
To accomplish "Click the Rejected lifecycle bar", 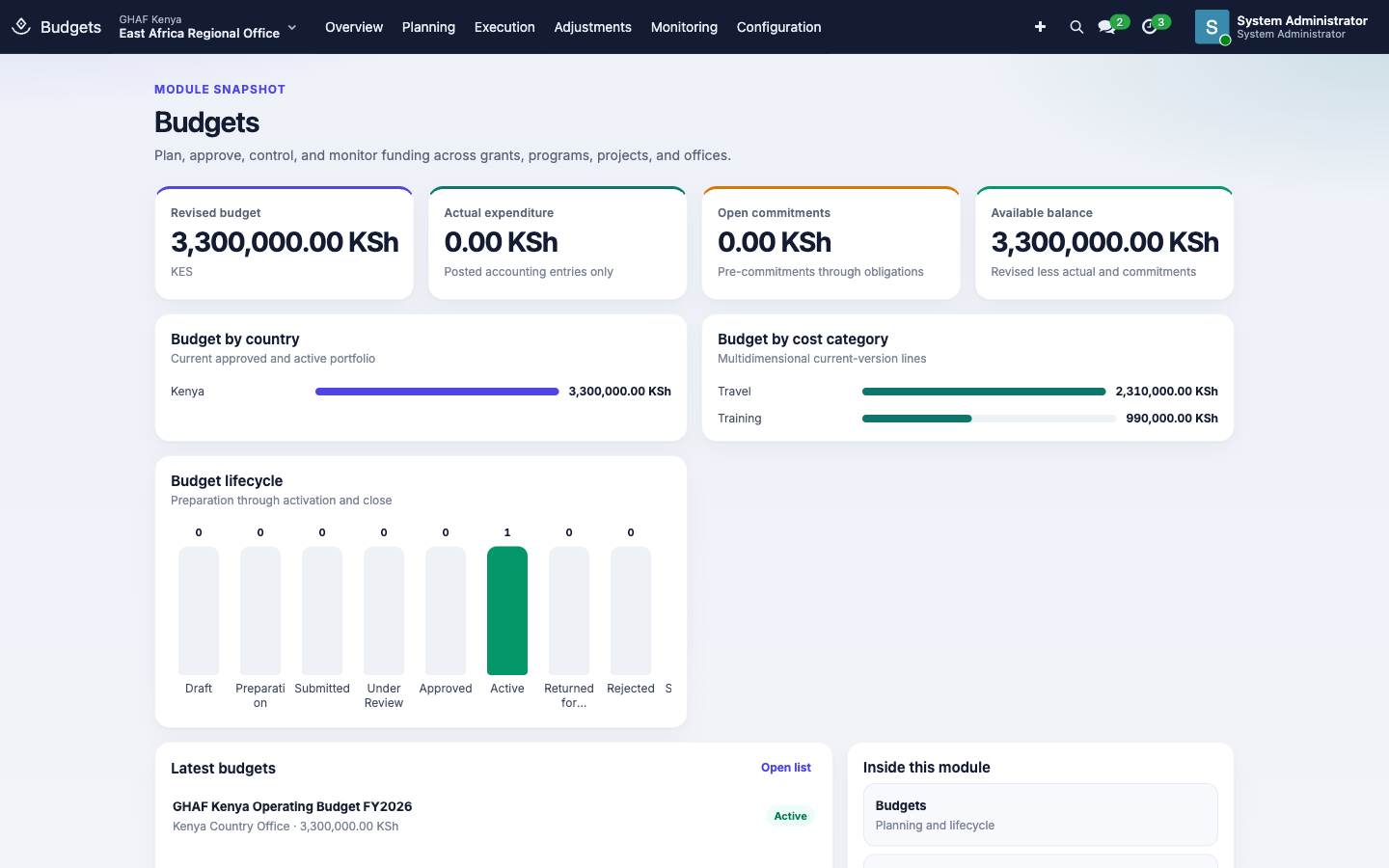I will [x=631, y=610].
